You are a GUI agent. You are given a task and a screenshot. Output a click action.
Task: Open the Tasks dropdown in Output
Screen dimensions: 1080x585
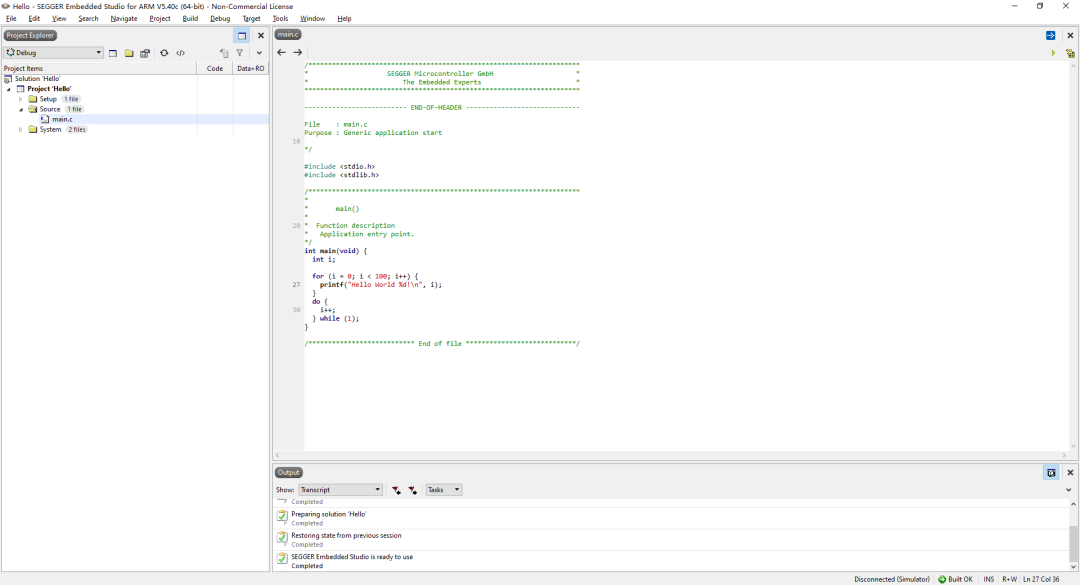pos(444,490)
